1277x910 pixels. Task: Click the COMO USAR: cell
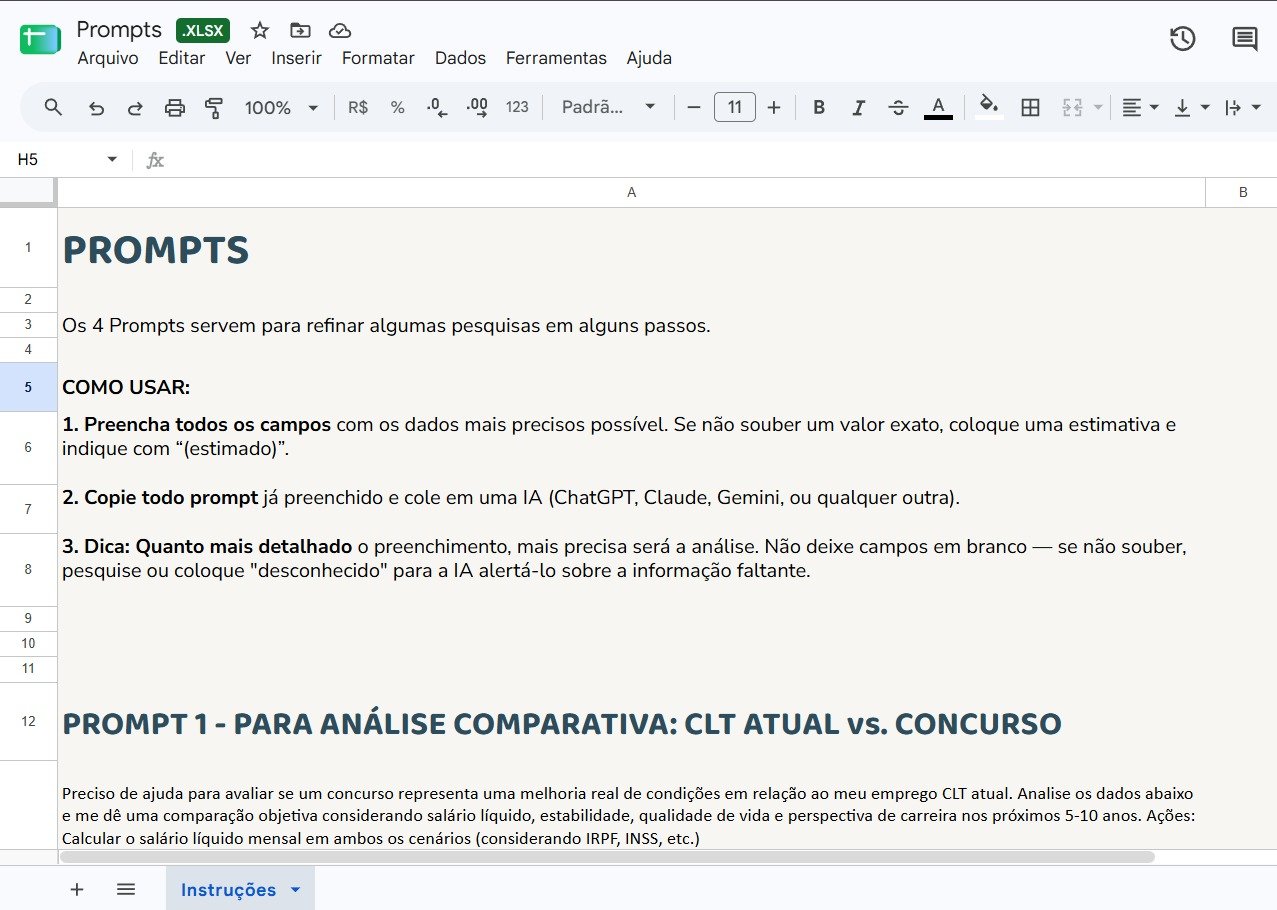(x=631, y=387)
